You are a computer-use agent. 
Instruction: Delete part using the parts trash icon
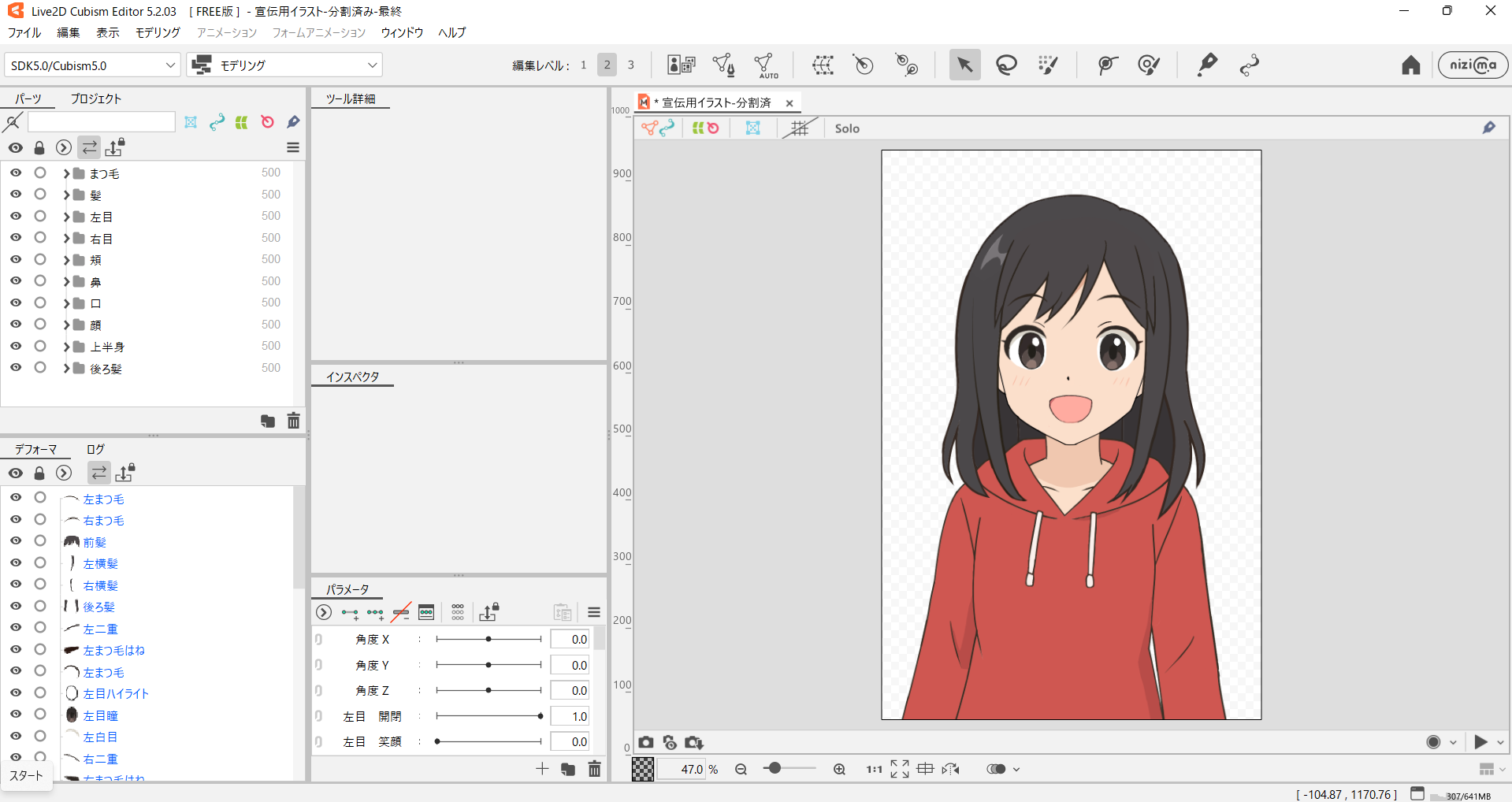pyautogui.click(x=293, y=421)
